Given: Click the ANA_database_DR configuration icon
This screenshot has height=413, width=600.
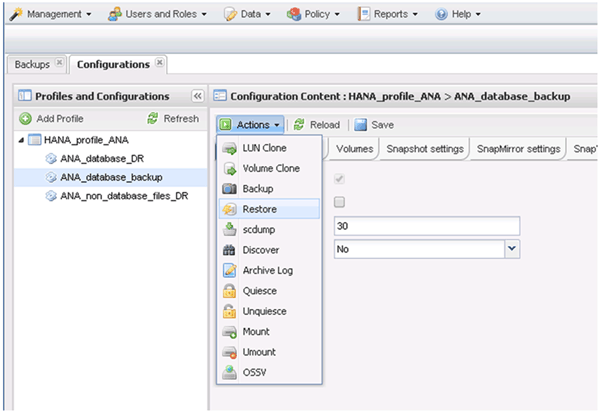Looking at the screenshot, I should tap(51, 158).
